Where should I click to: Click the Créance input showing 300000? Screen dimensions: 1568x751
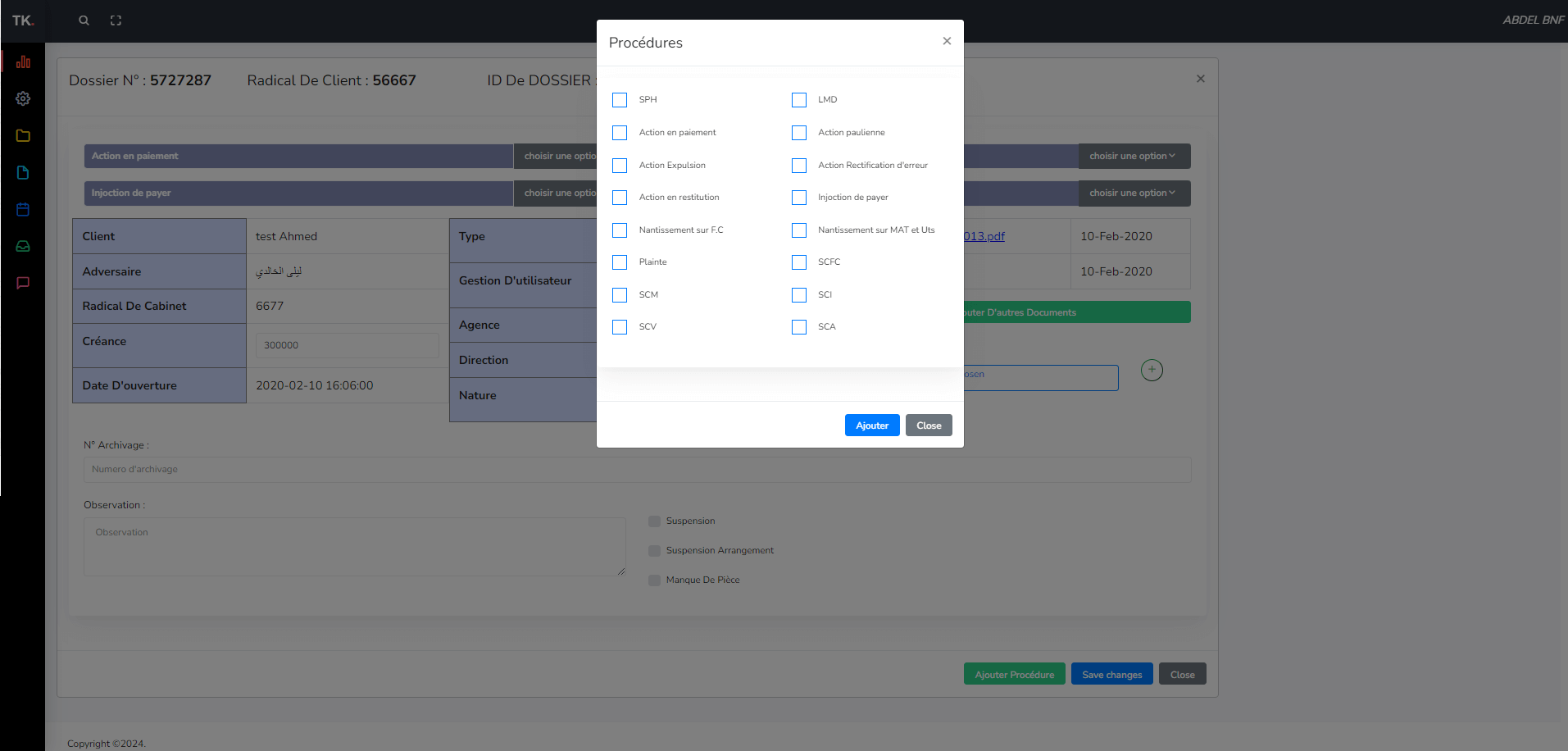(348, 345)
